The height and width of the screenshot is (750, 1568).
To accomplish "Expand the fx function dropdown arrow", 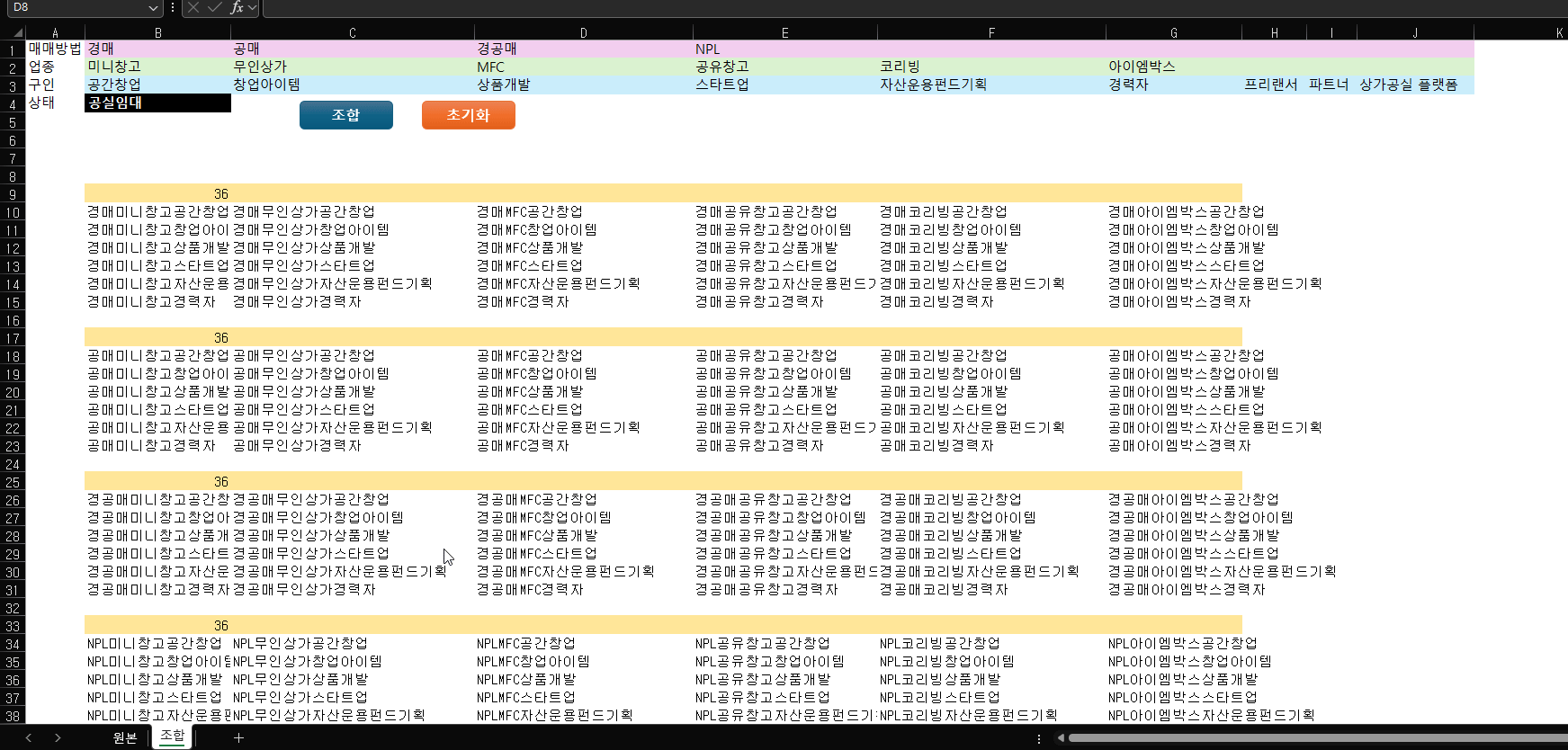I will pyautogui.click(x=253, y=7).
